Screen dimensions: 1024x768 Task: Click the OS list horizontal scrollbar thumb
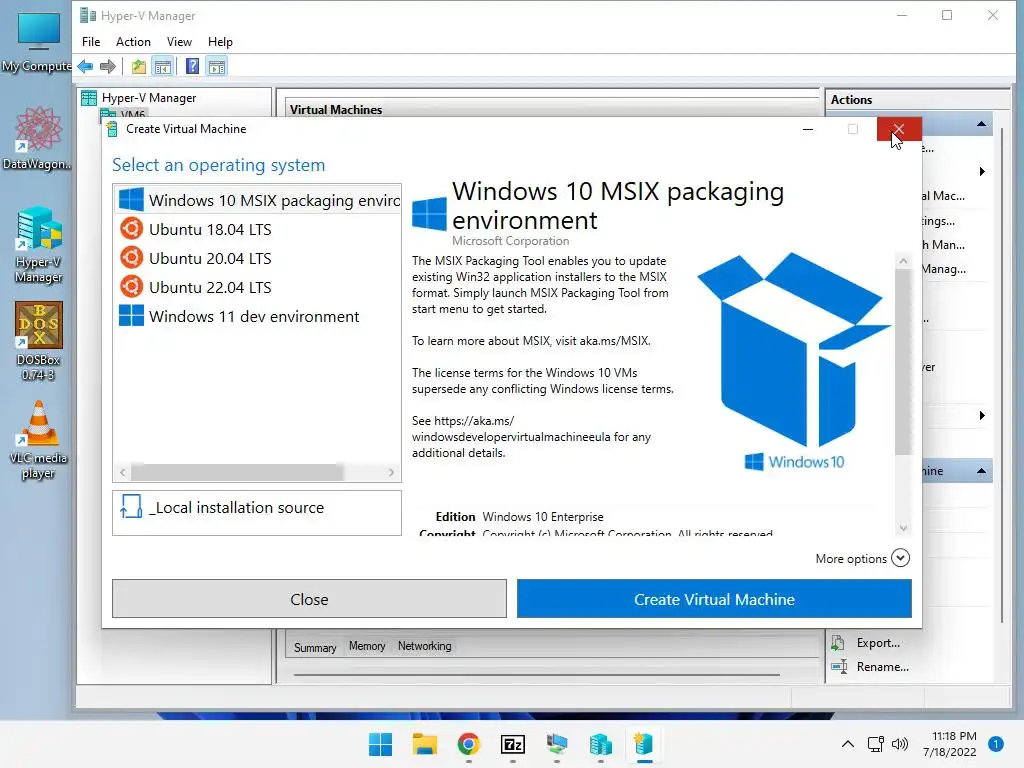(237, 472)
